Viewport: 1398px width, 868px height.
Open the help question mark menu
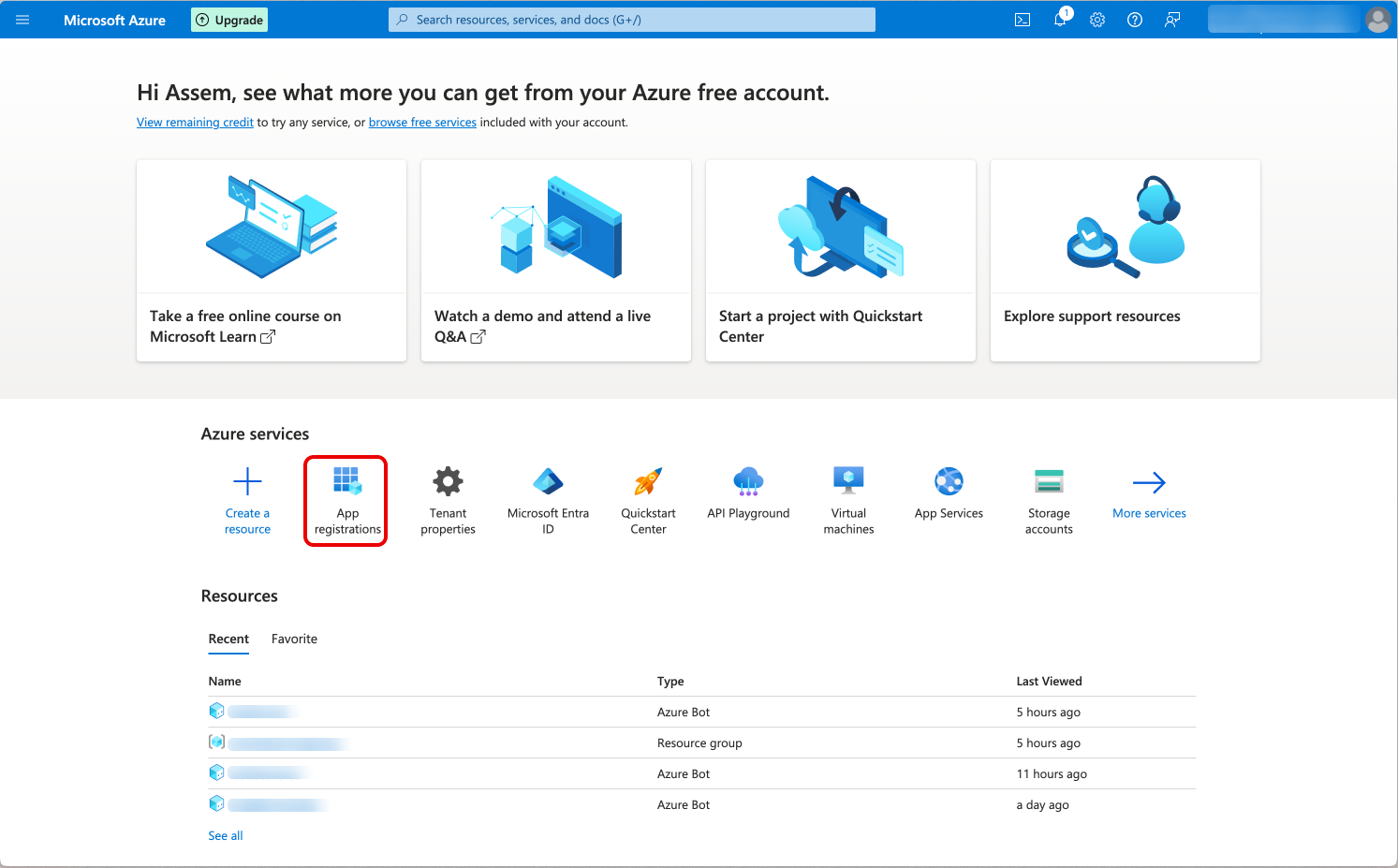pyautogui.click(x=1135, y=20)
